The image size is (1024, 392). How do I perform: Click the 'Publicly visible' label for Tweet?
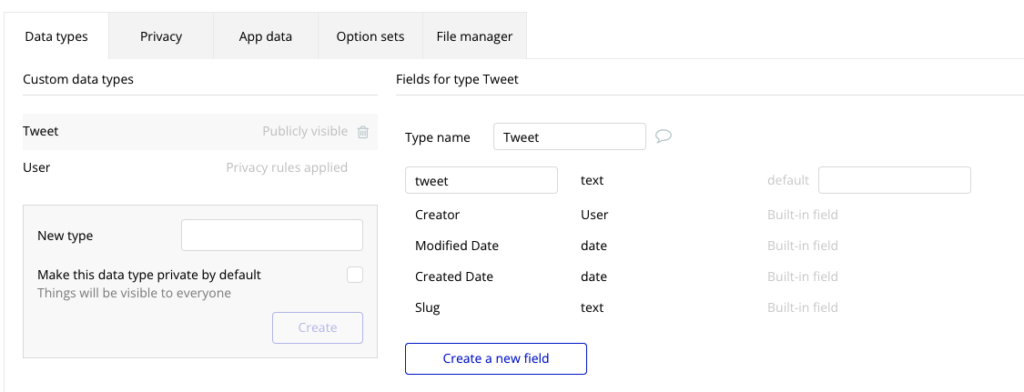tap(305, 131)
